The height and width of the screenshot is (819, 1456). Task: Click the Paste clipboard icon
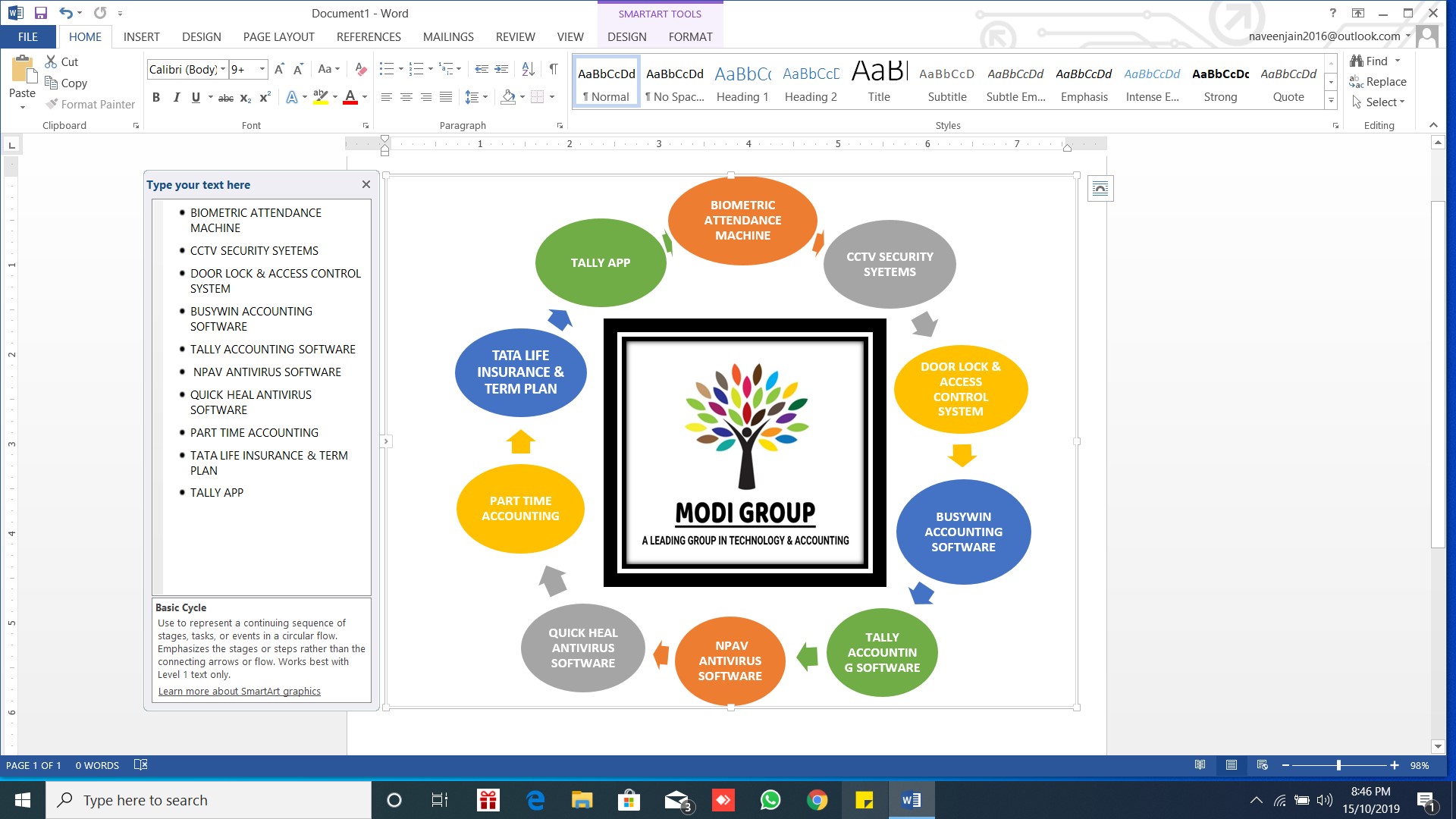23,68
